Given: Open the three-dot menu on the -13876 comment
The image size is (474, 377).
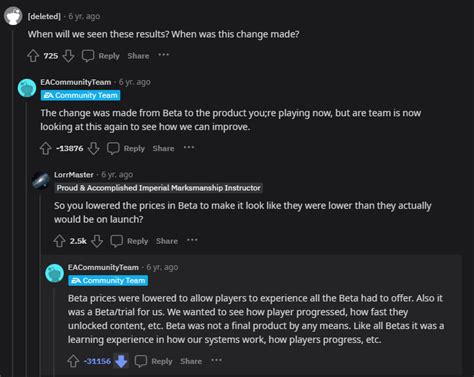Looking at the screenshot, I should coord(189,147).
